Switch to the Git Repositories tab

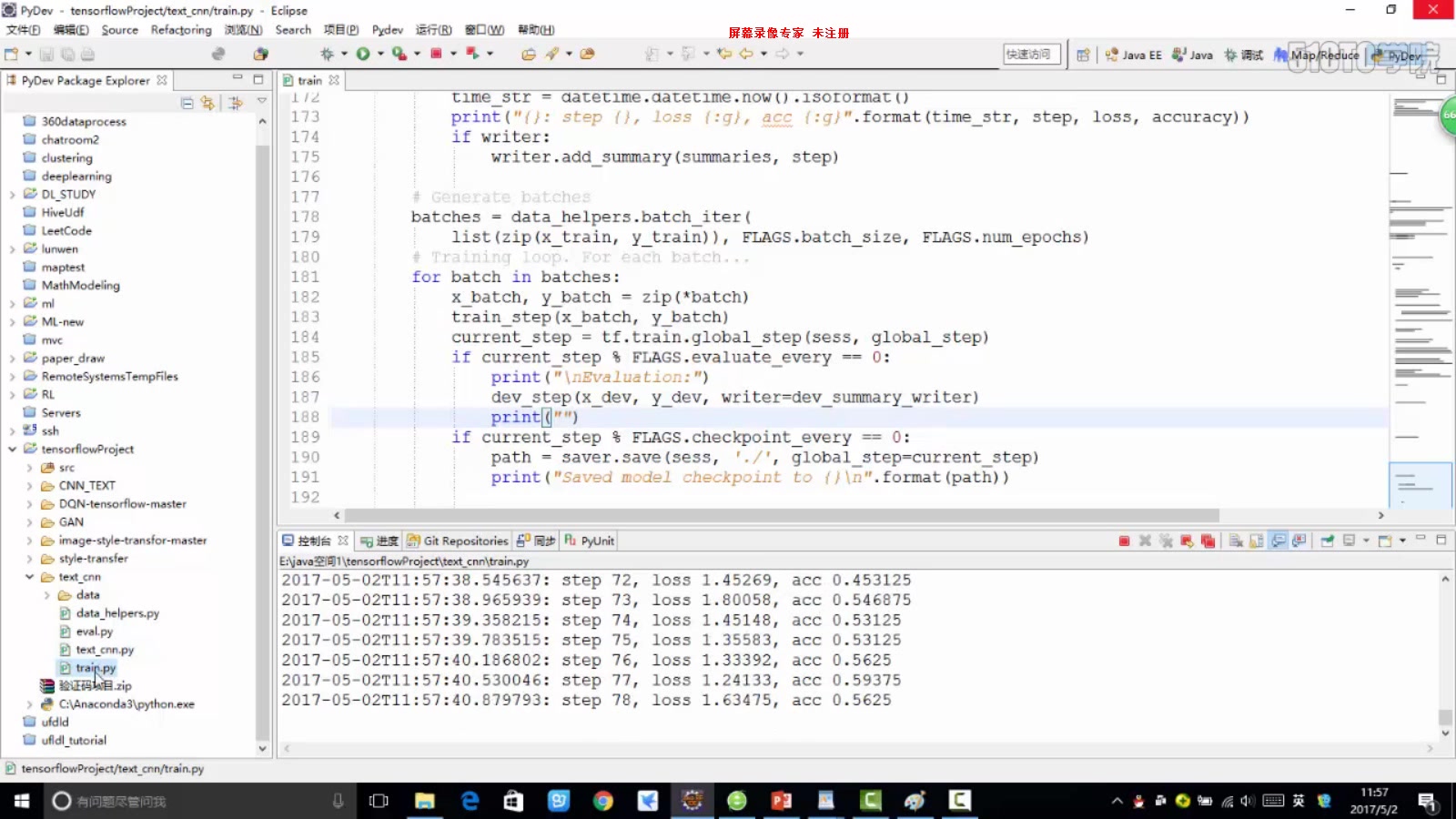pyautogui.click(x=457, y=541)
